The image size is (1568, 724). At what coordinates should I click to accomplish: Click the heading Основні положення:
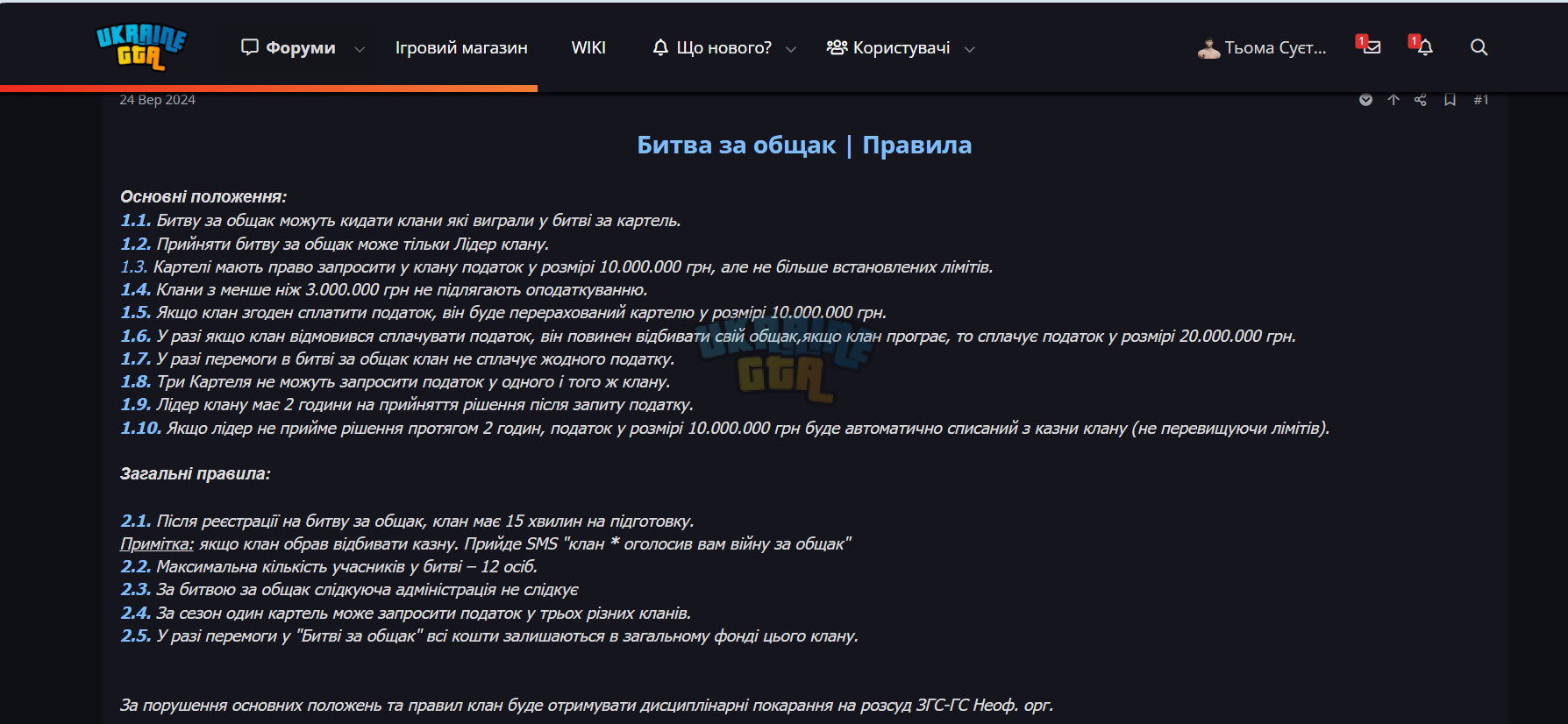point(203,197)
